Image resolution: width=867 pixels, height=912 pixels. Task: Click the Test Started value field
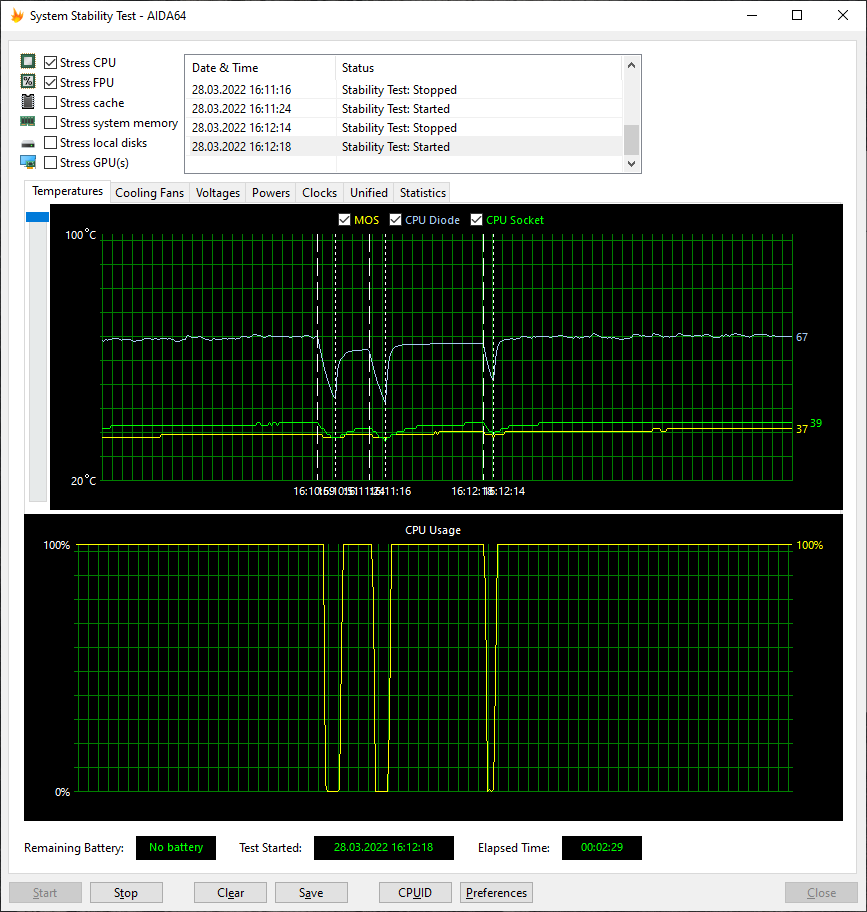(x=384, y=847)
